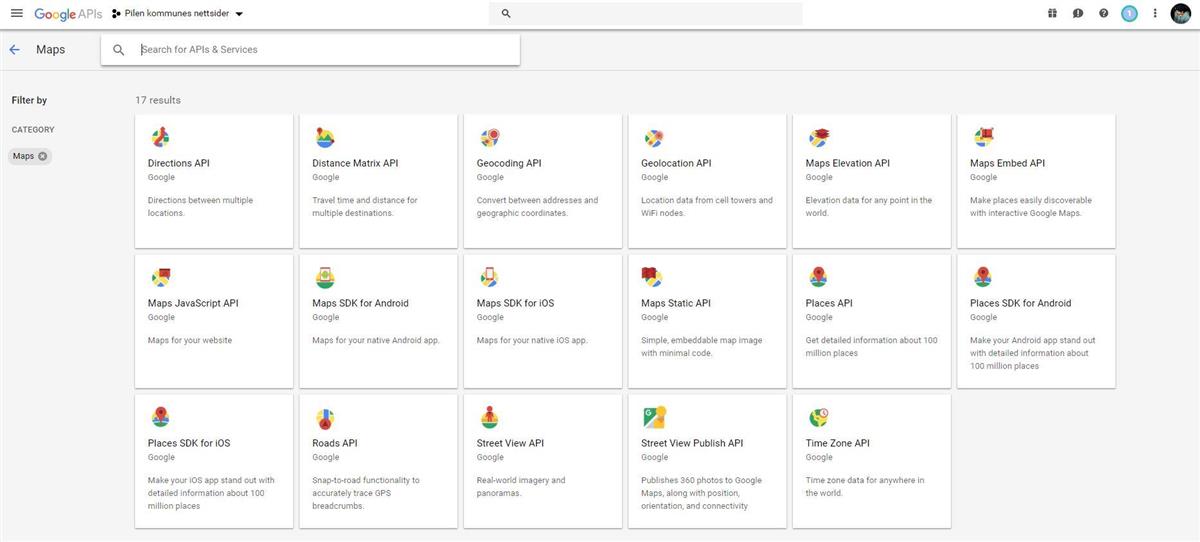Select the Distance Matrix API card

pyautogui.click(x=378, y=180)
